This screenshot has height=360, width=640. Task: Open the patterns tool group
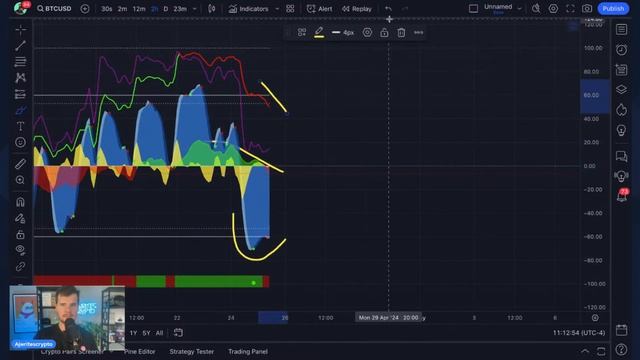[20, 78]
